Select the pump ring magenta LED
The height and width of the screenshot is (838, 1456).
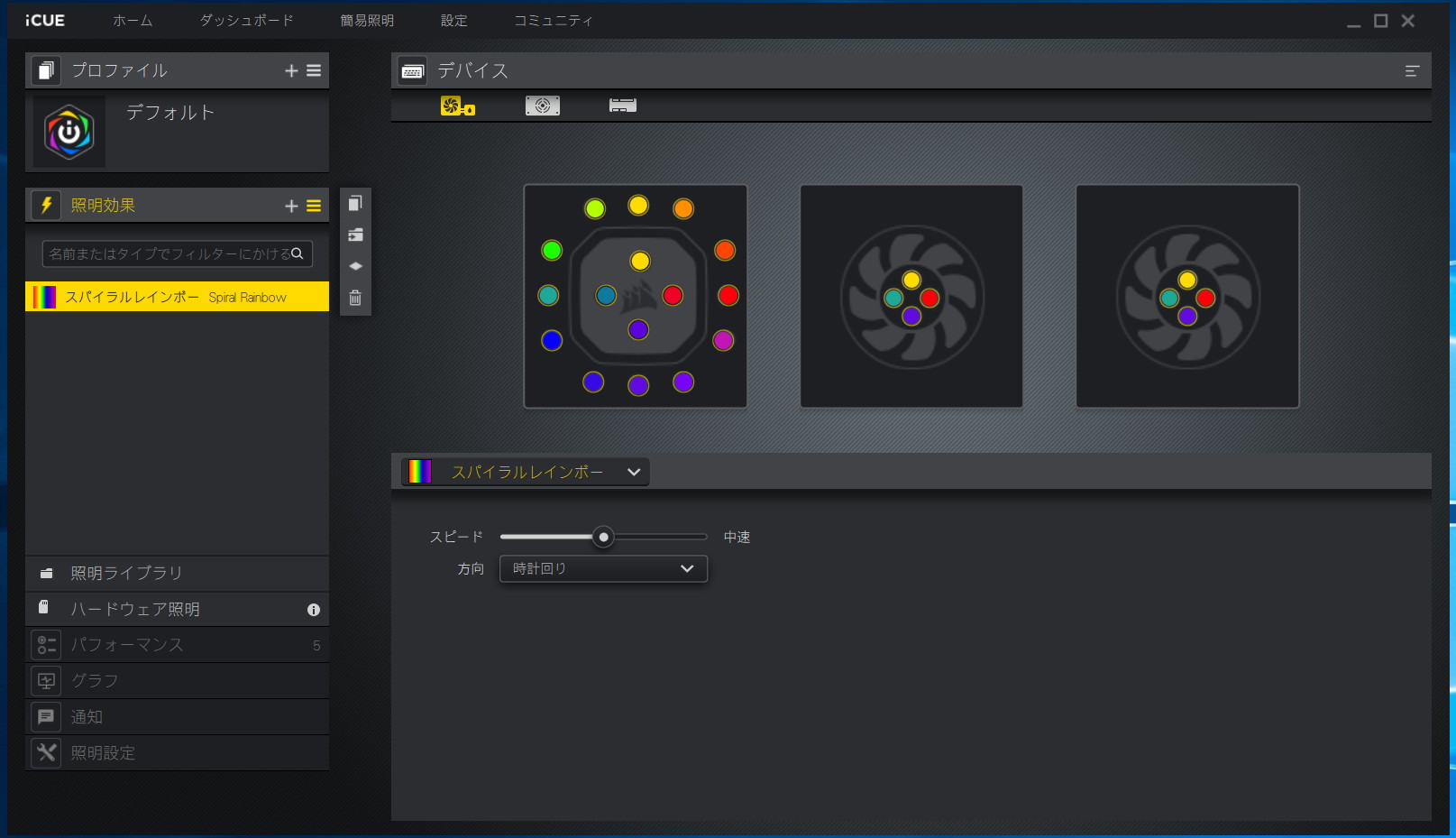[x=723, y=340]
